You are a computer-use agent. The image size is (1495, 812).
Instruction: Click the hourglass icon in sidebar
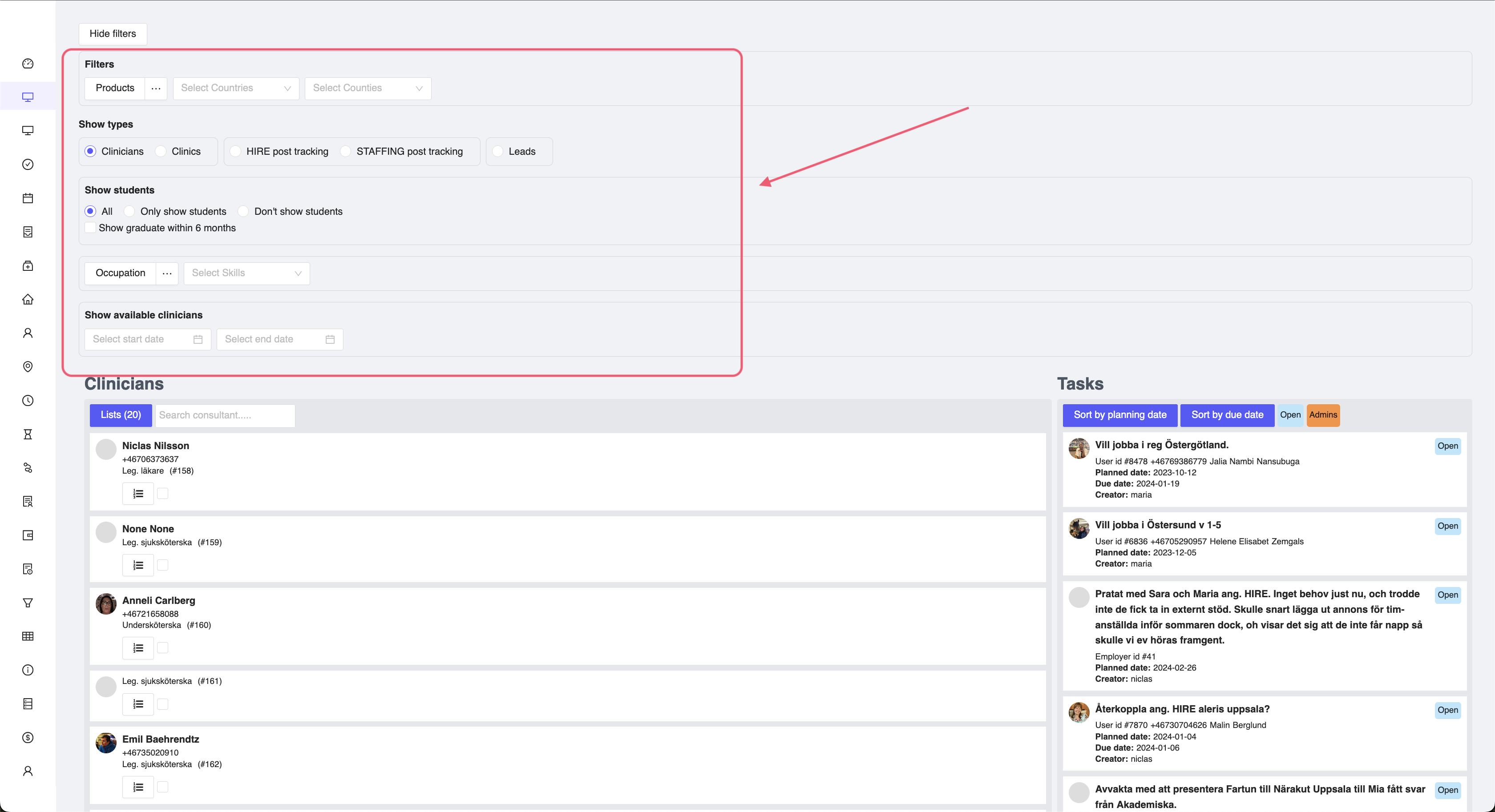pos(28,434)
